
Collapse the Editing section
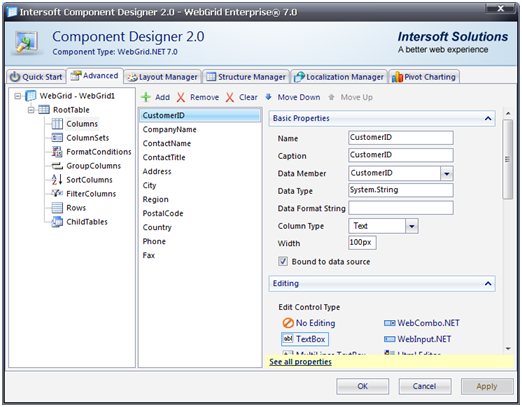click(x=488, y=284)
